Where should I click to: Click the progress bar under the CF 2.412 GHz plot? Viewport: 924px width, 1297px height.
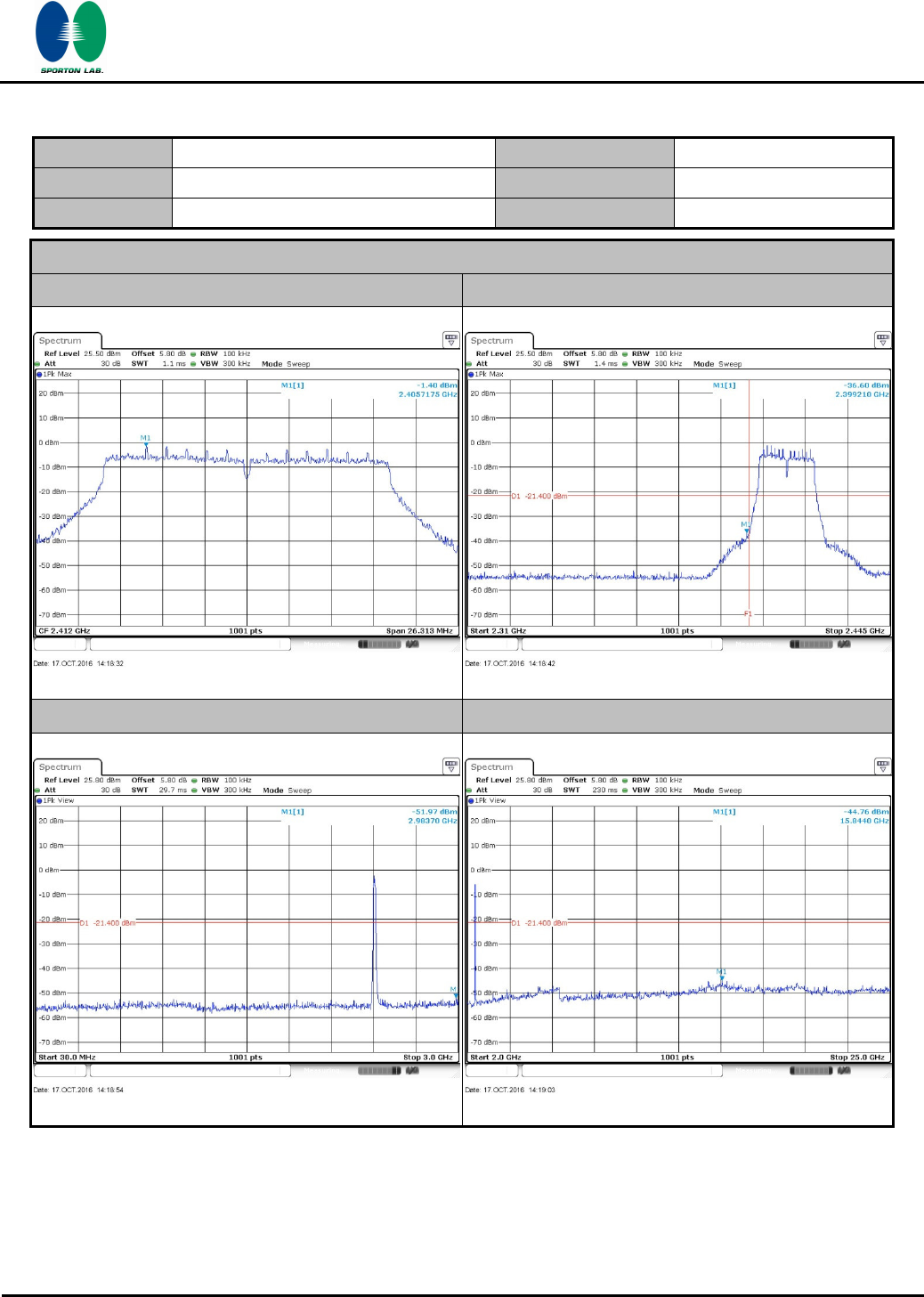click(380, 644)
